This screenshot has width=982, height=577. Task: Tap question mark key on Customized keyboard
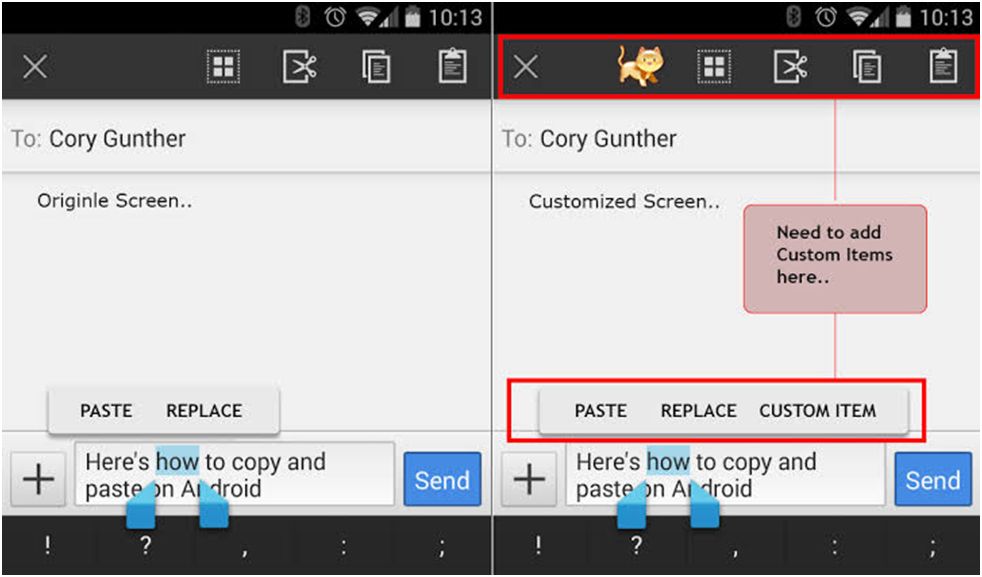(636, 544)
